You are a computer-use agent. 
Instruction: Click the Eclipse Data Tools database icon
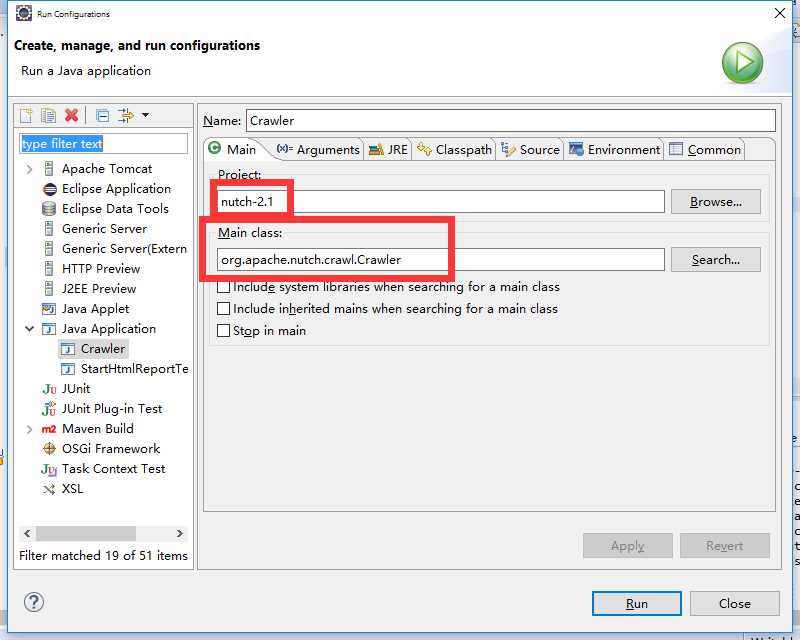coord(49,209)
